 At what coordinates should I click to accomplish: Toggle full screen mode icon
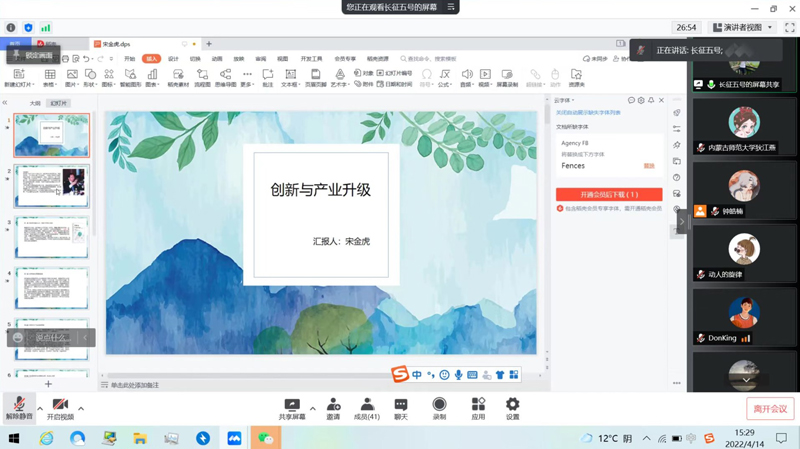789,28
